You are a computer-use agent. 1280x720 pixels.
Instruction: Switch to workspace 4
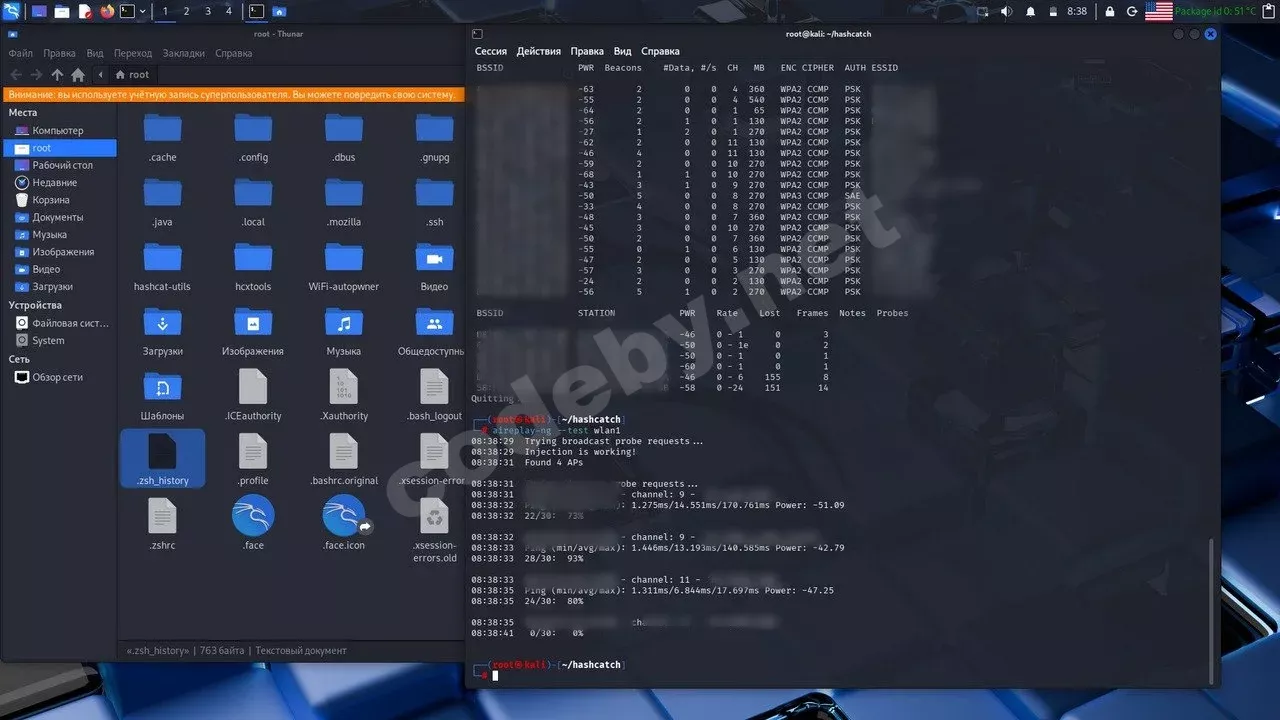tap(229, 11)
